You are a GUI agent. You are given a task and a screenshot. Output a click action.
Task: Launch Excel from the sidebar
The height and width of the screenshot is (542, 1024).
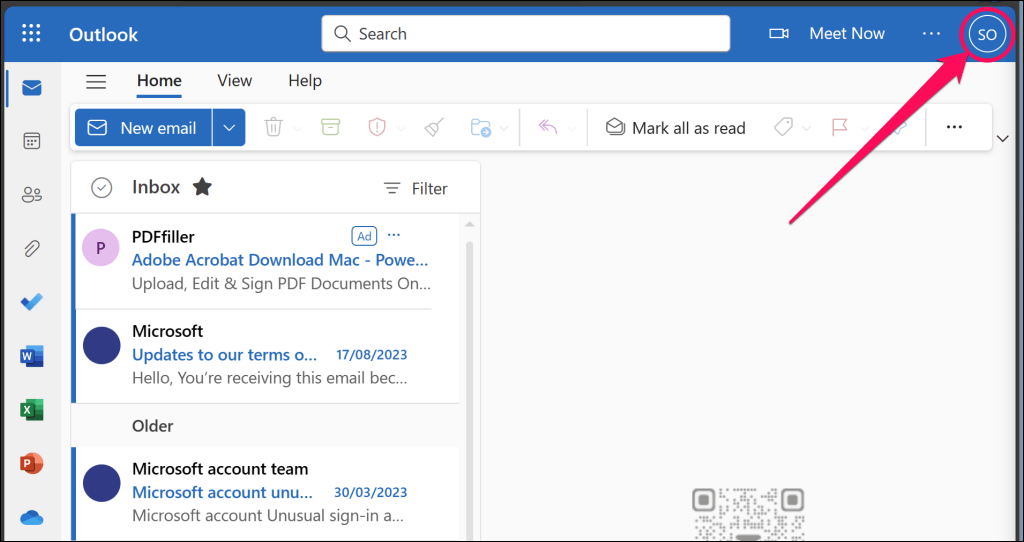tap(31, 410)
